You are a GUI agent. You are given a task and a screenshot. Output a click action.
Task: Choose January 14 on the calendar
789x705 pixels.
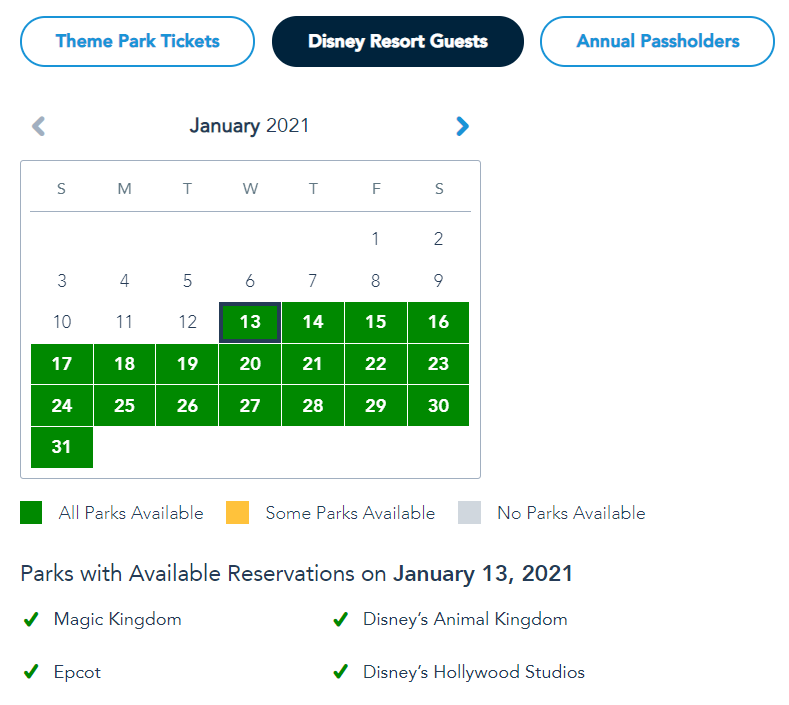tap(313, 322)
